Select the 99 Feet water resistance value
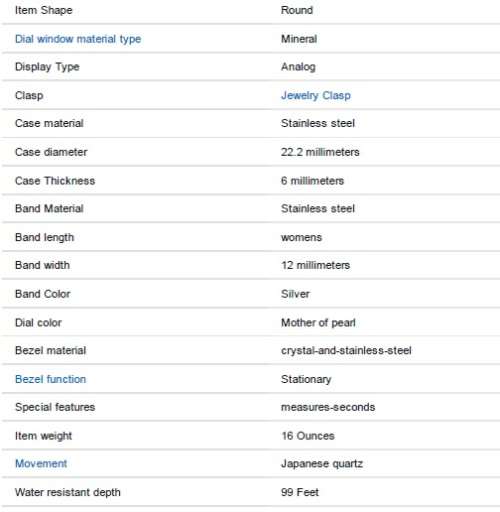 tap(300, 492)
